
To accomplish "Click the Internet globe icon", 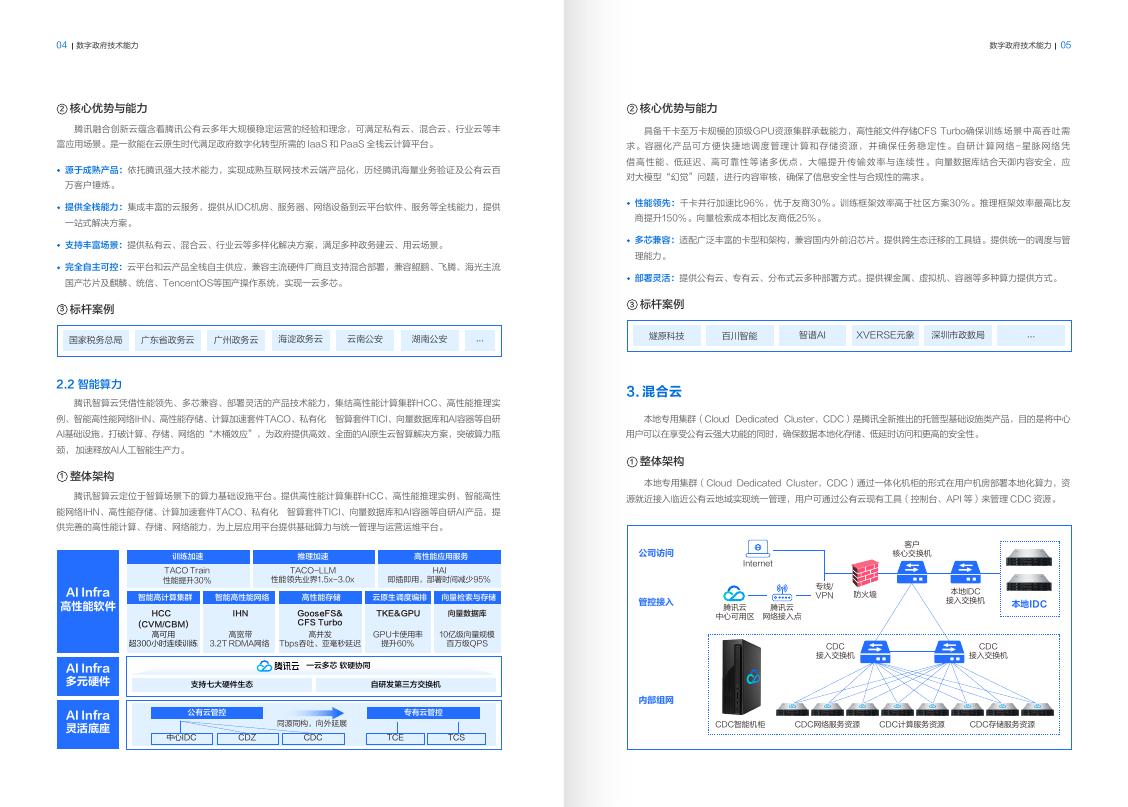I will [x=757, y=549].
